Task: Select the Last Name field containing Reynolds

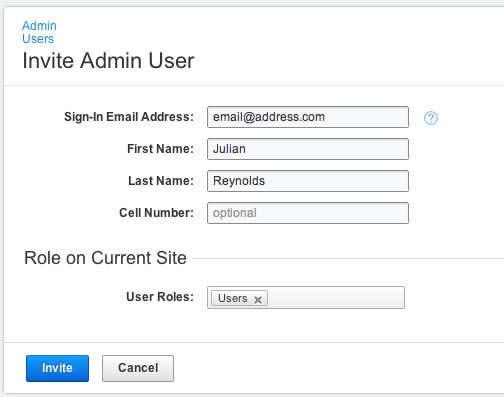Action: coord(308,181)
